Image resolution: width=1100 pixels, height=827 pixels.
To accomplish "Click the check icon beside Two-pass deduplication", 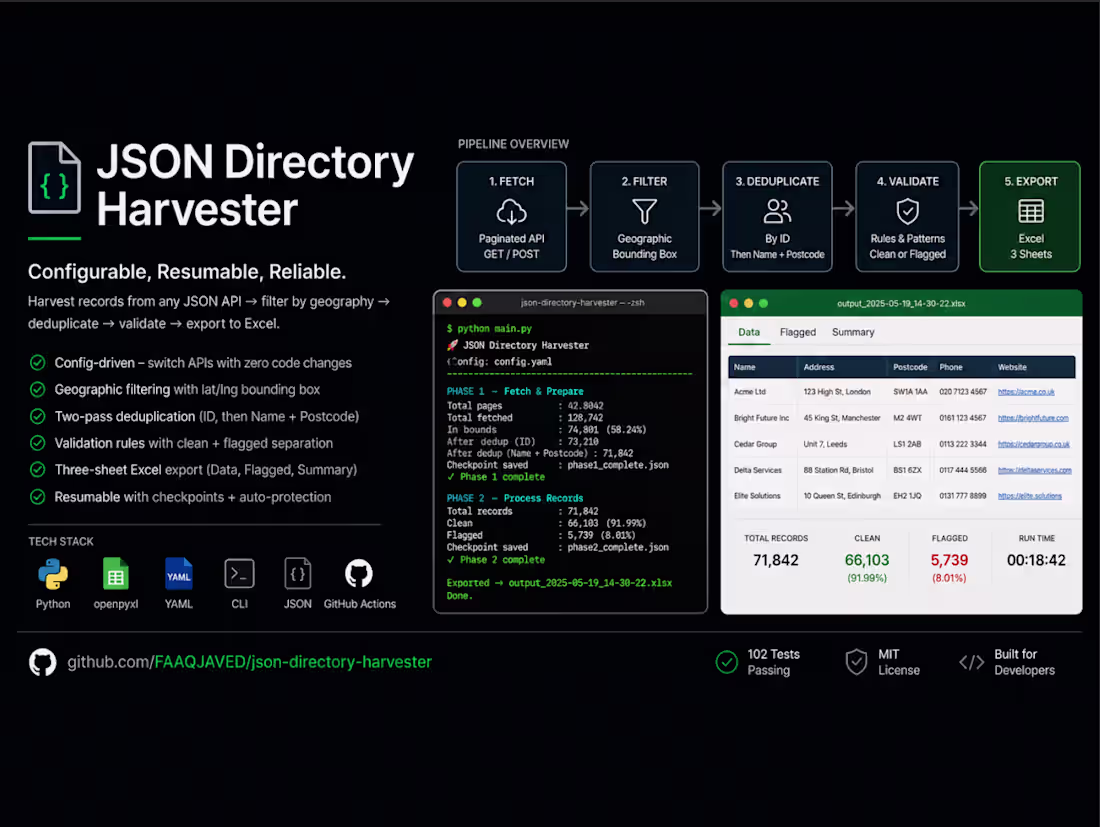I will tap(38, 417).
